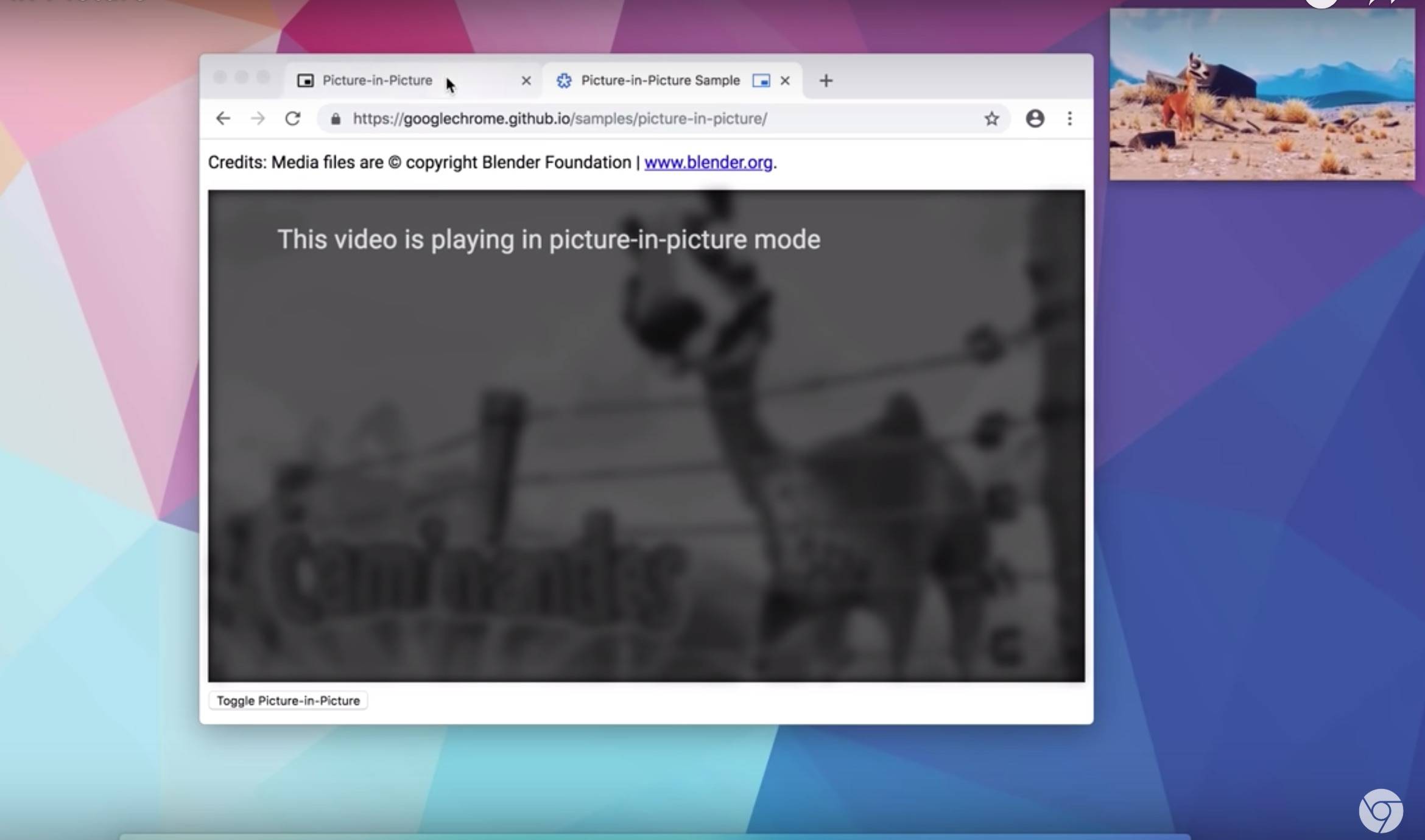Click the floating llama video window
The width and height of the screenshot is (1425, 840).
click(x=1261, y=94)
